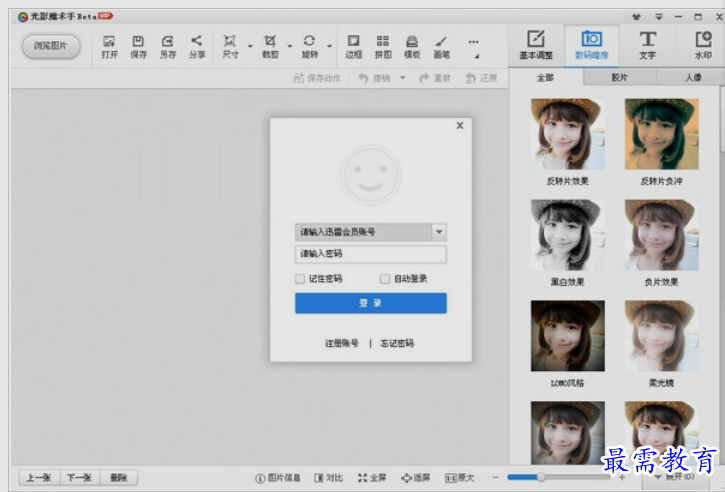Screen dimensions: 725x492
Task: Expand the 裁剪 crop dropdown arrow
Action: coord(290,46)
